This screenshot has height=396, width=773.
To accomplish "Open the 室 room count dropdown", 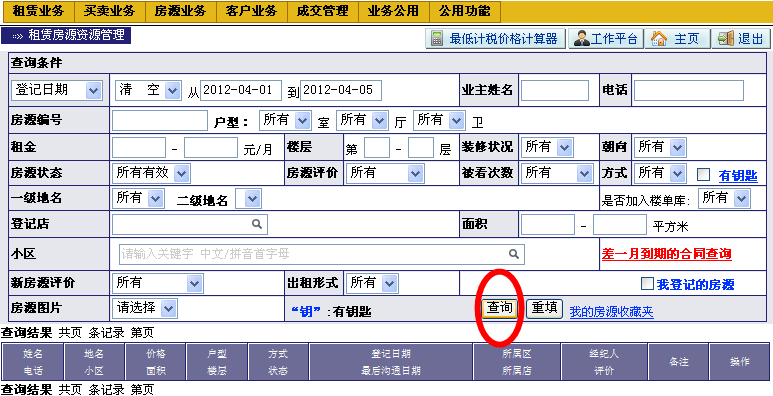I will point(284,120).
